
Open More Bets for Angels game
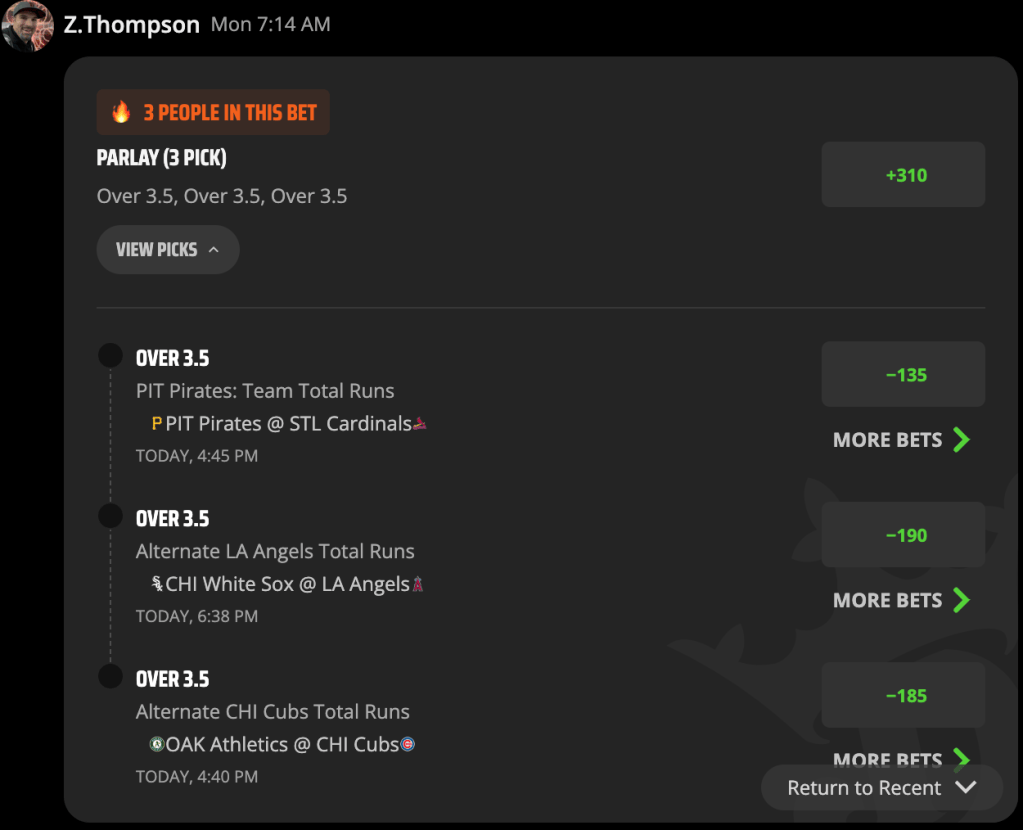pyautogui.click(x=902, y=600)
